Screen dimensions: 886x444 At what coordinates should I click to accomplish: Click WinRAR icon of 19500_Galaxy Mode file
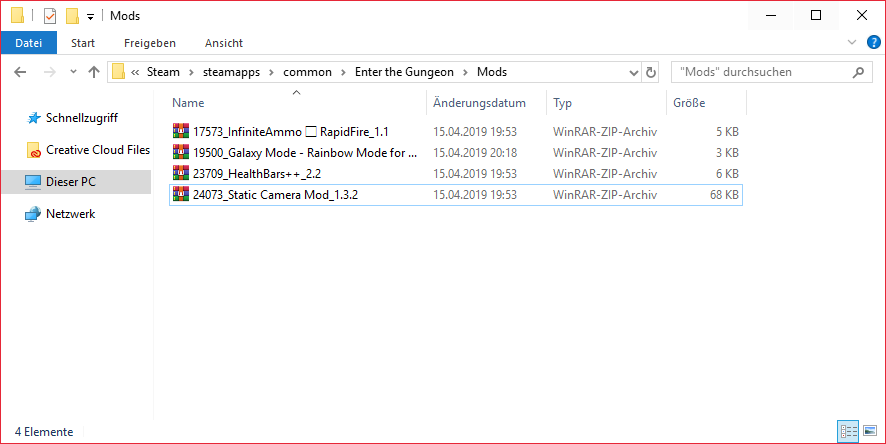pyautogui.click(x=181, y=152)
